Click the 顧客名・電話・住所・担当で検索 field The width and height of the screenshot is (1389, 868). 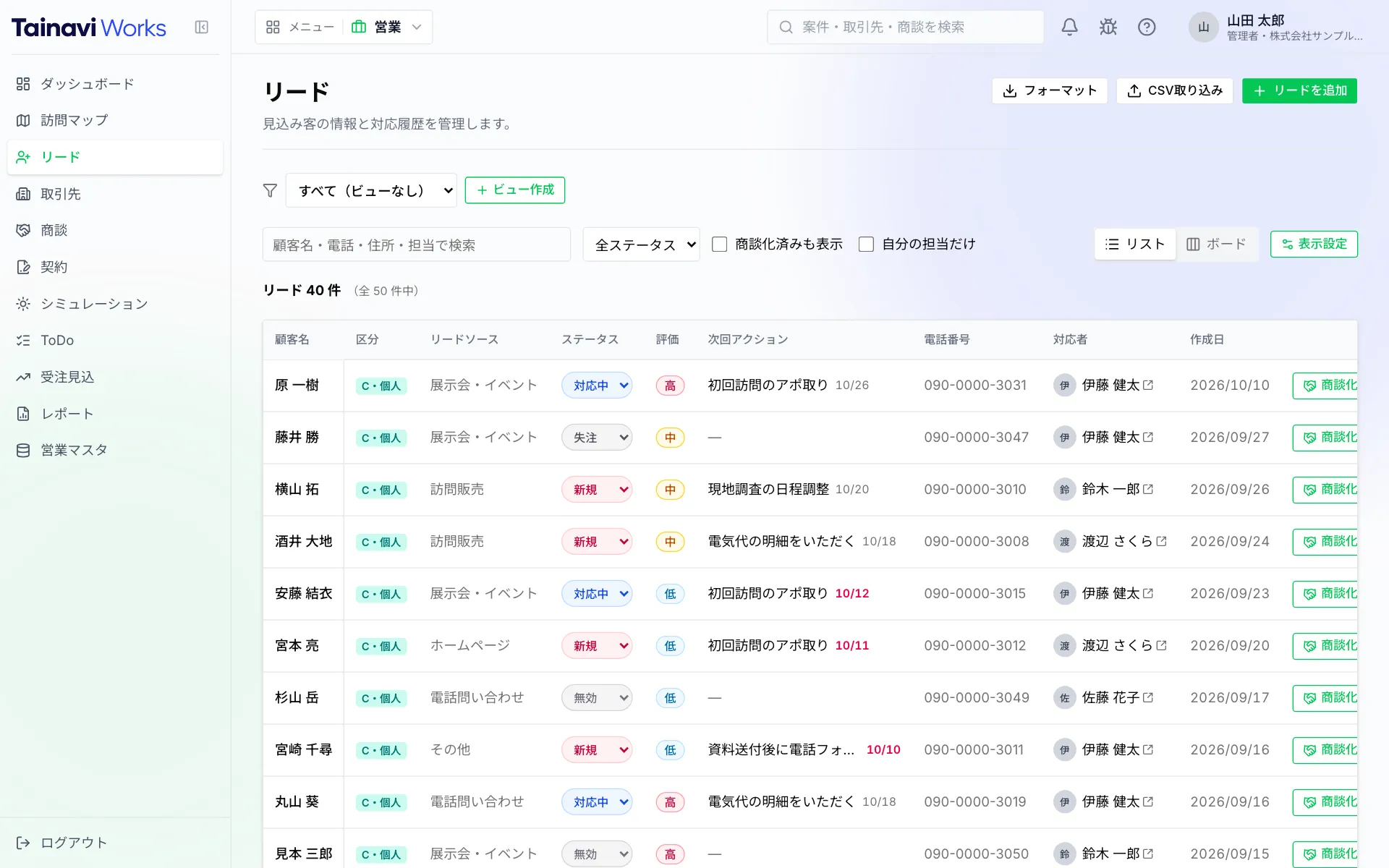(417, 244)
